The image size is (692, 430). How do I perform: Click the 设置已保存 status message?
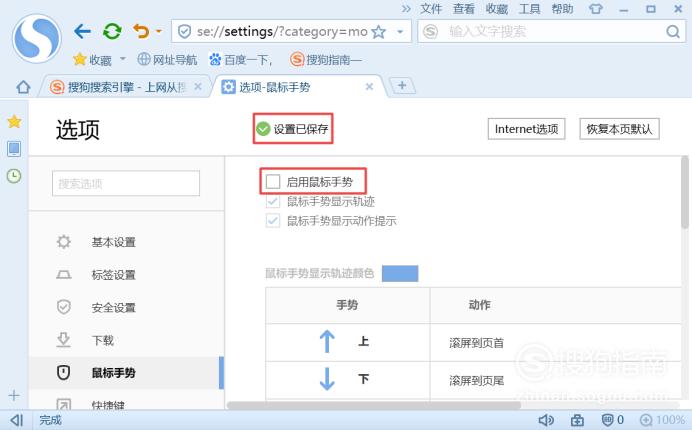click(x=293, y=129)
